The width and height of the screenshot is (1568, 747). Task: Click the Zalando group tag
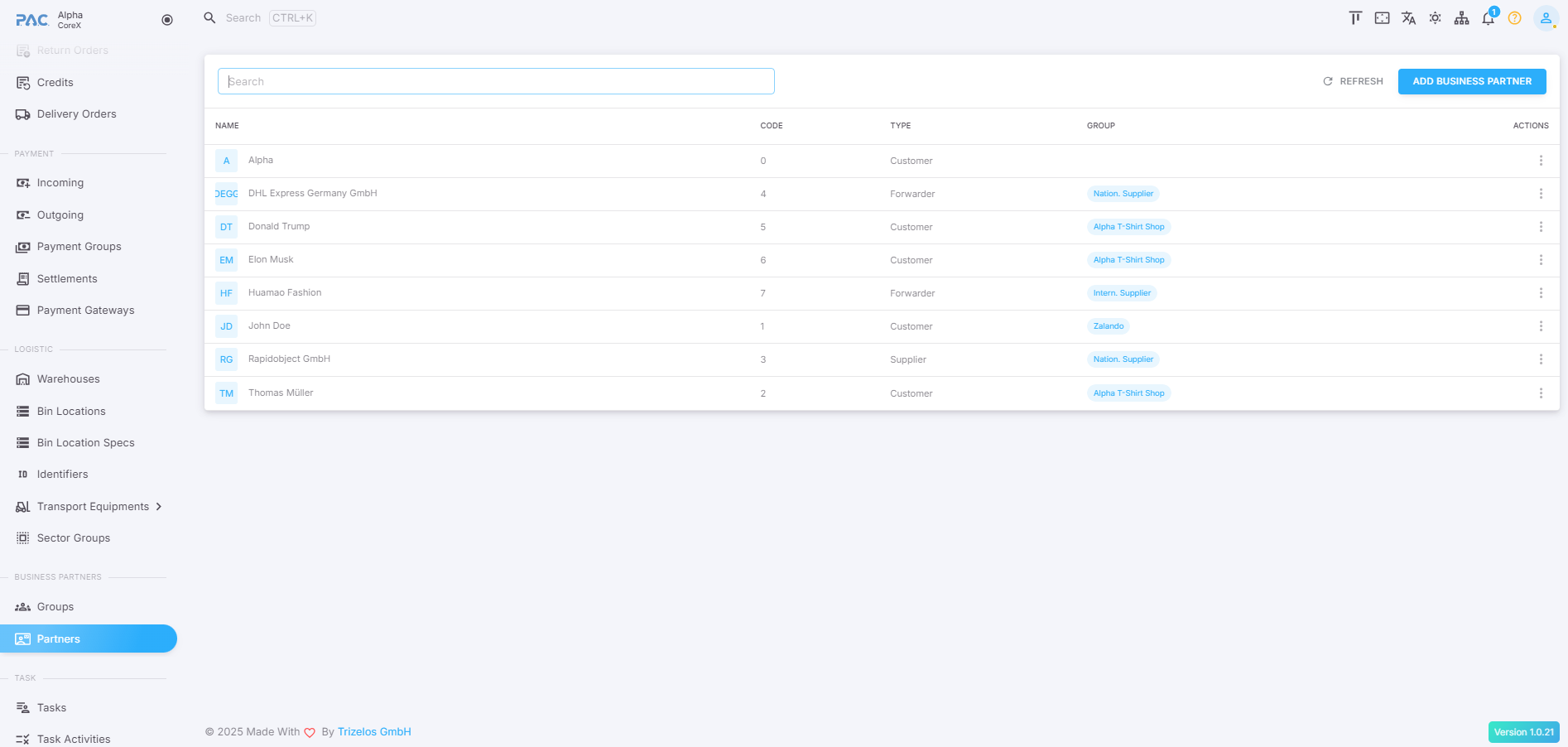(1108, 326)
